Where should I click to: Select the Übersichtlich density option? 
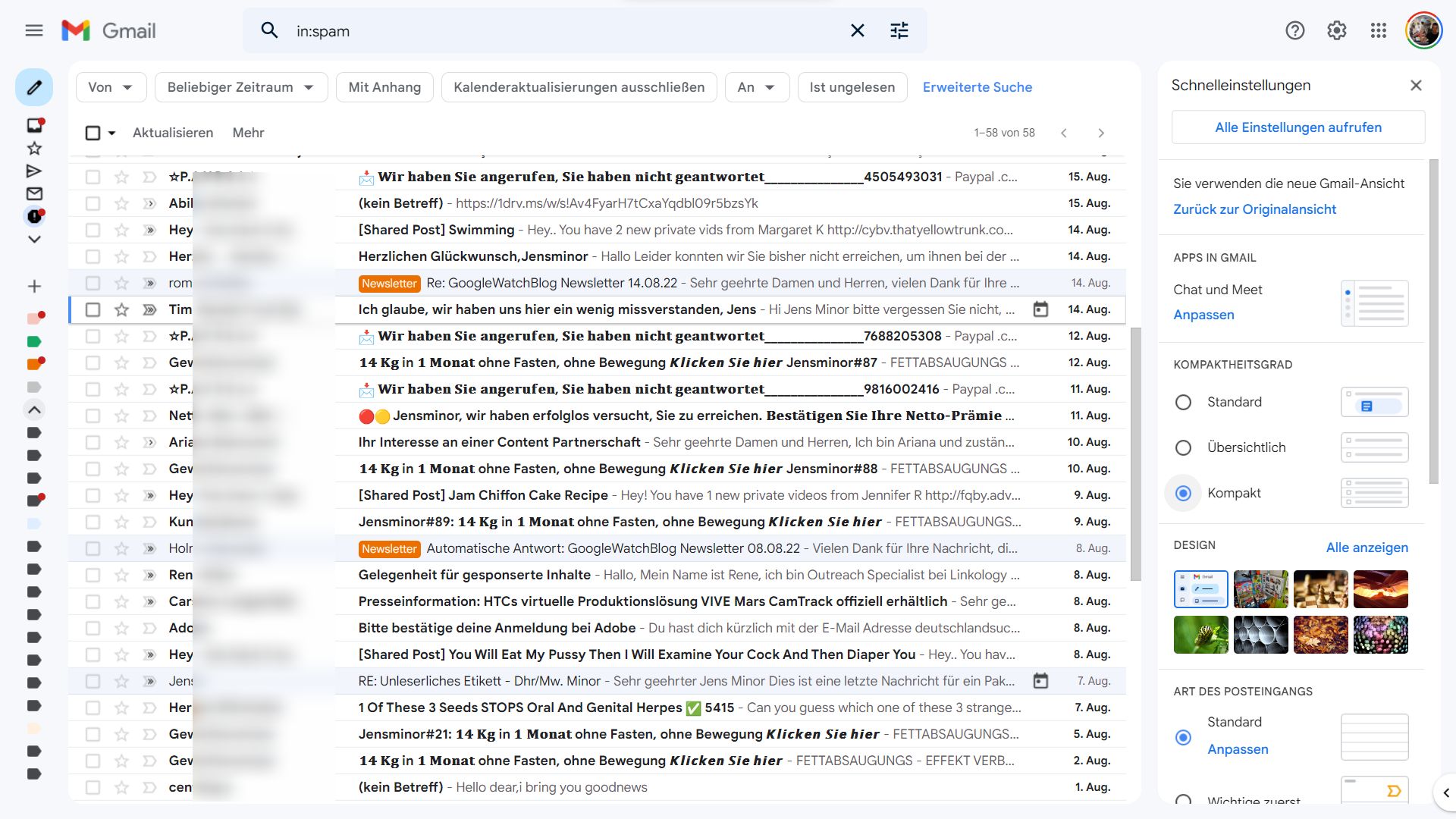click(1183, 448)
